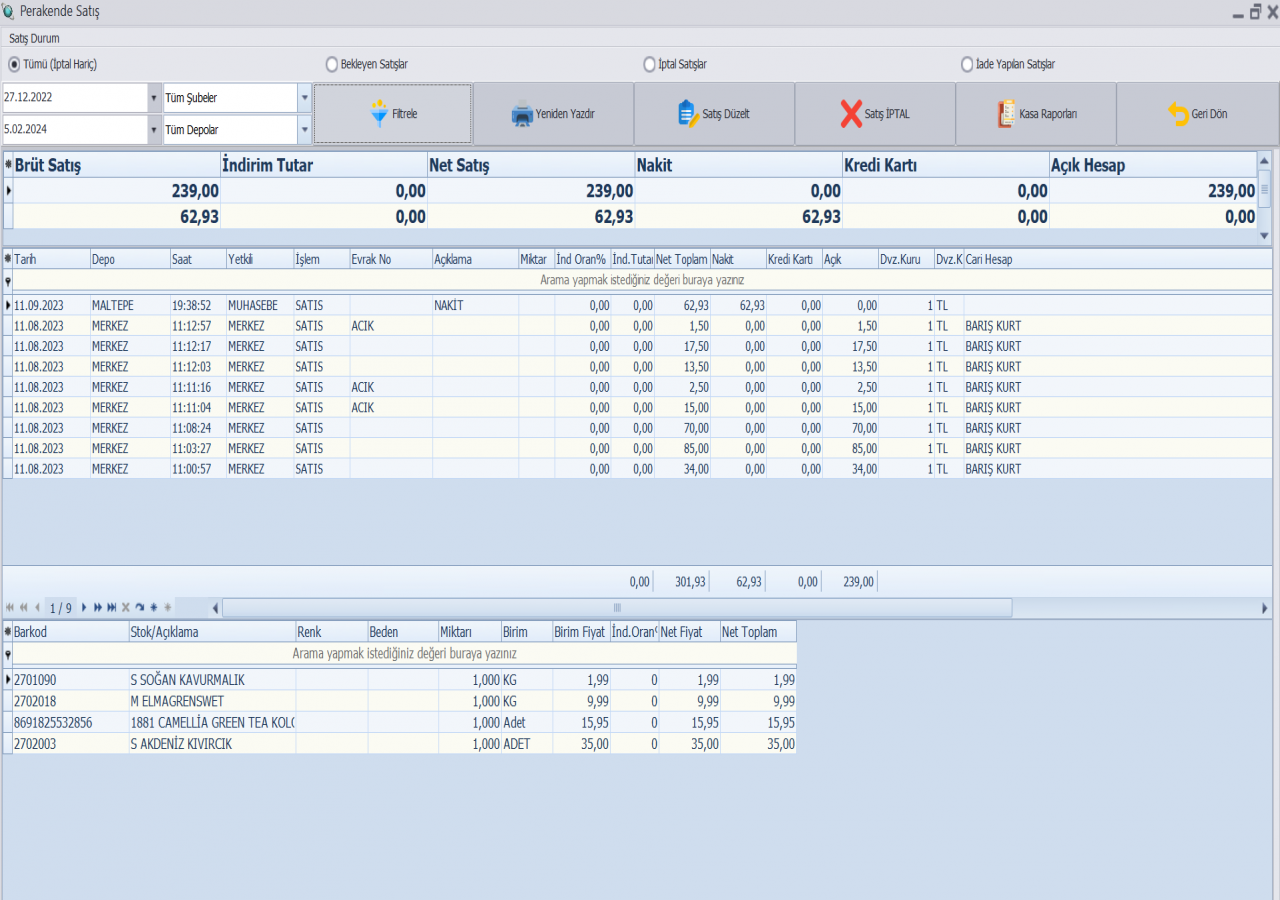Click the previous record navigator arrow
1280x900 pixels.
click(37, 607)
